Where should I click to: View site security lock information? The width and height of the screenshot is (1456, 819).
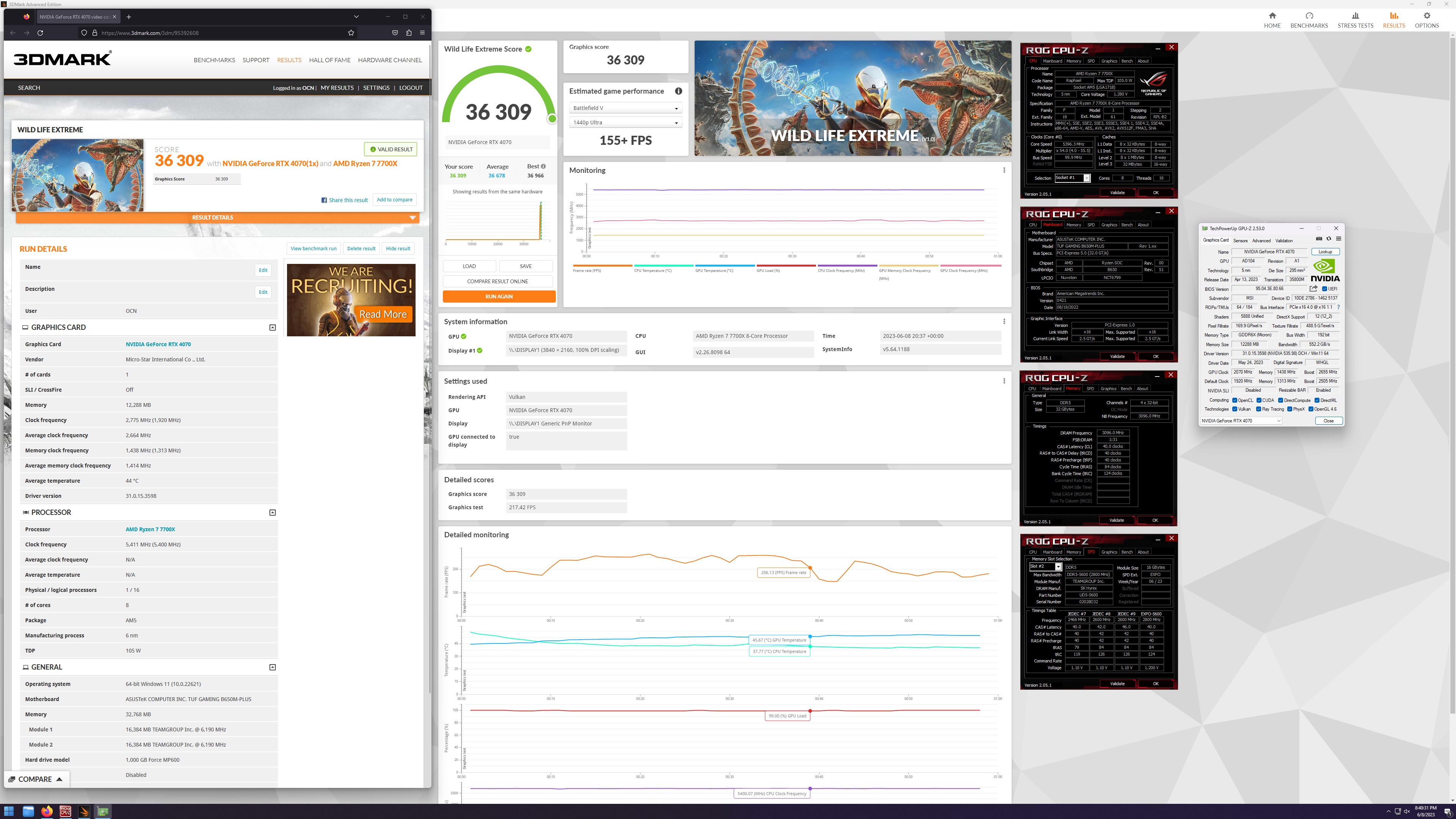click(x=94, y=33)
